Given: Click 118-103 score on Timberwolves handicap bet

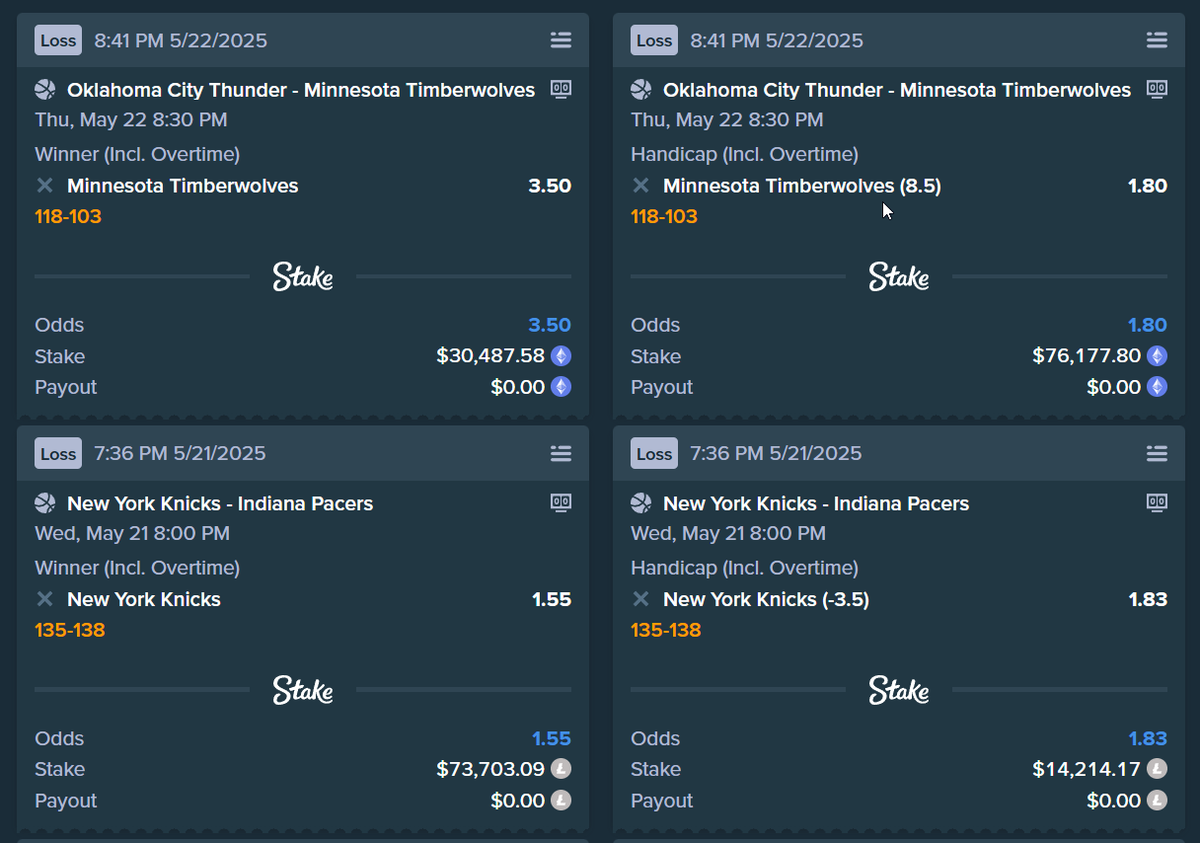Looking at the screenshot, I should click(x=664, y=216).
